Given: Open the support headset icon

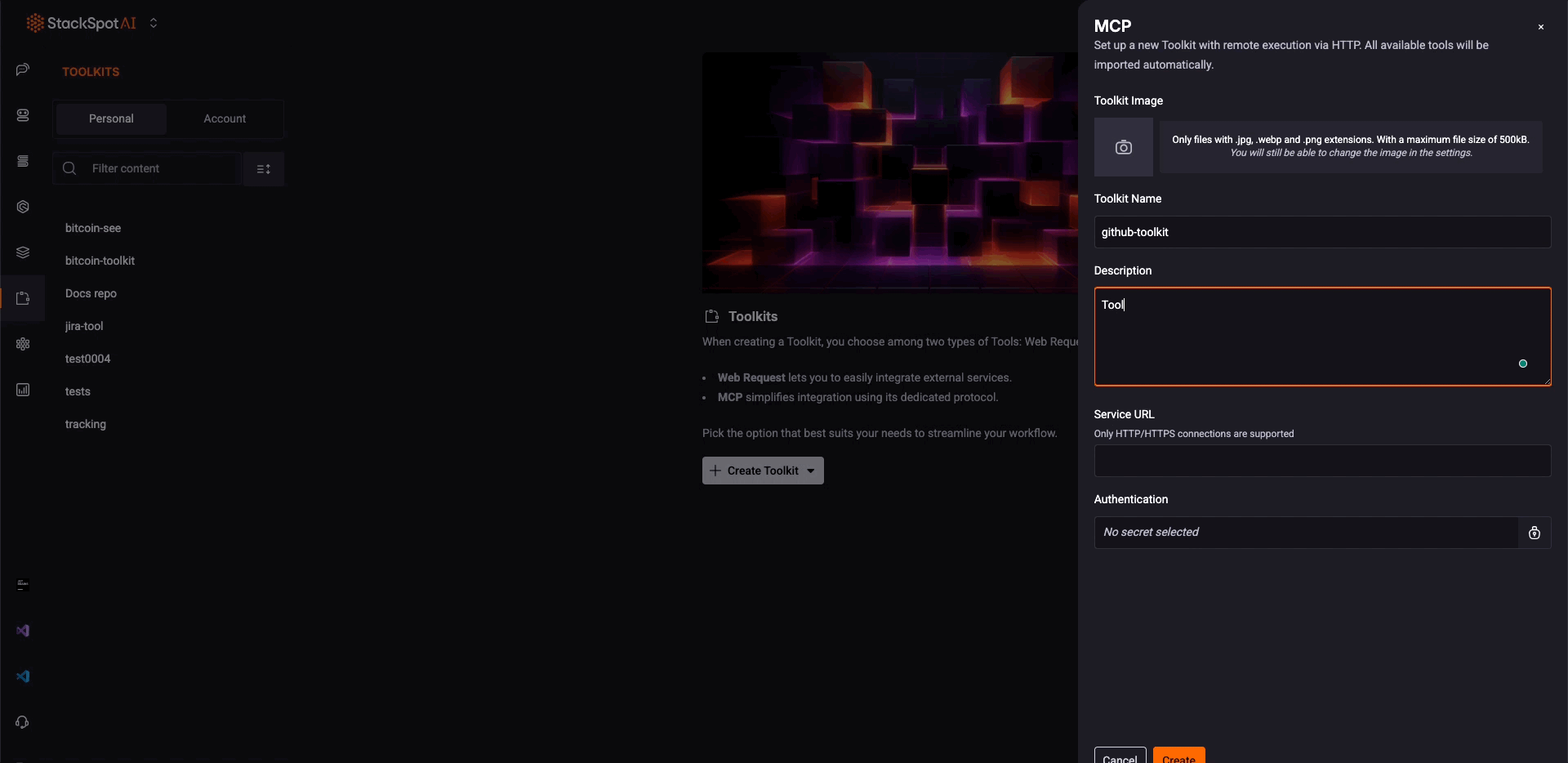Looking at the screenshot, I should pos(23,722).
